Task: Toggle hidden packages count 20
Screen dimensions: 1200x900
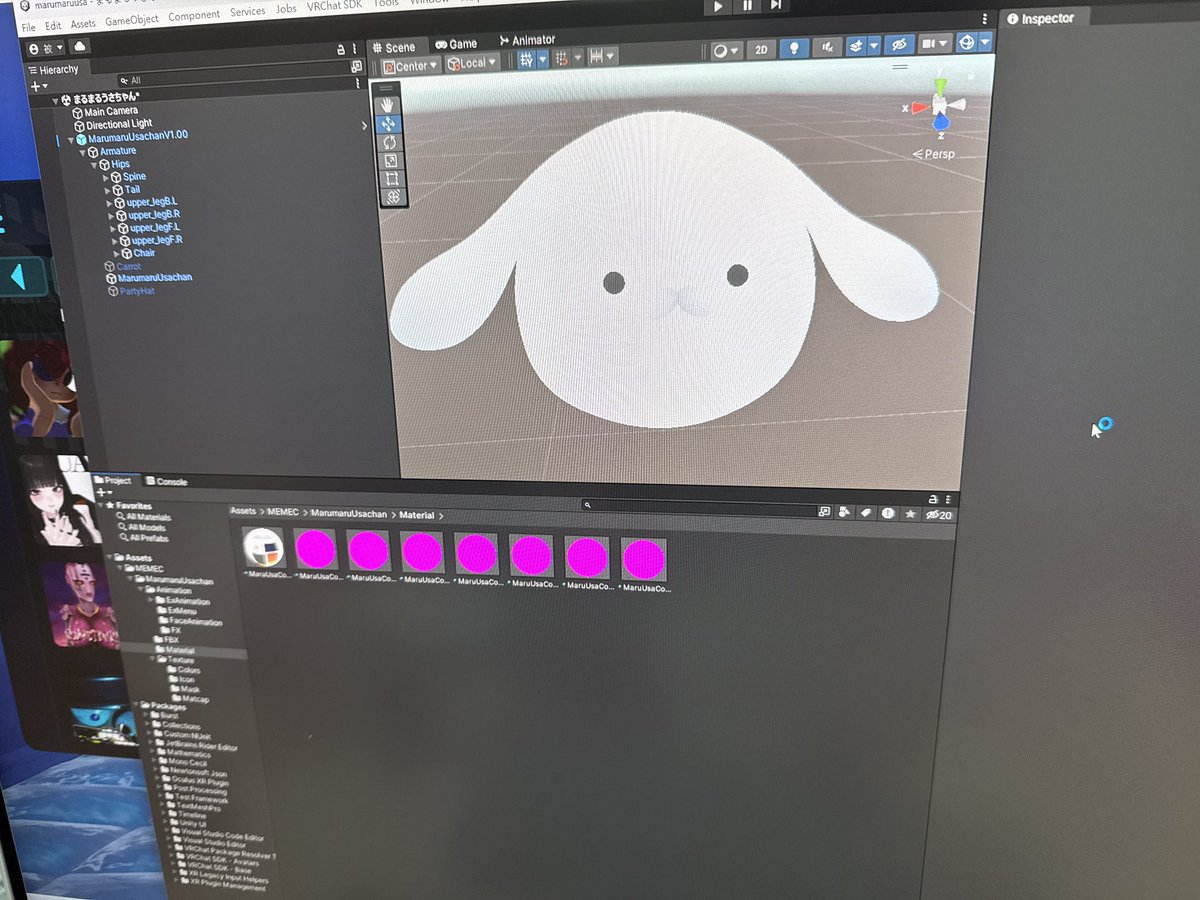Action: tap(939, 514)
